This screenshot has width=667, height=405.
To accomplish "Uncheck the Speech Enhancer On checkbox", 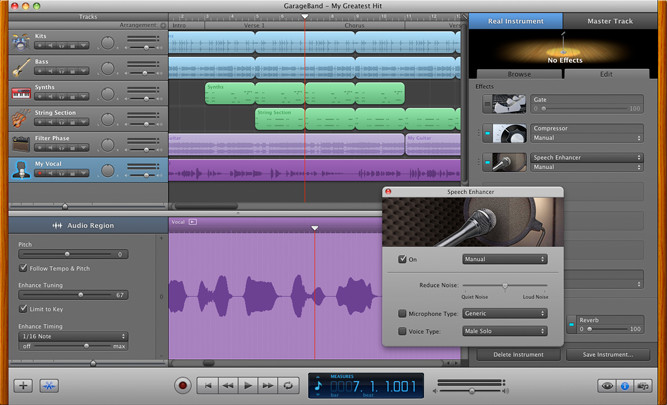I will pos(402,259).
